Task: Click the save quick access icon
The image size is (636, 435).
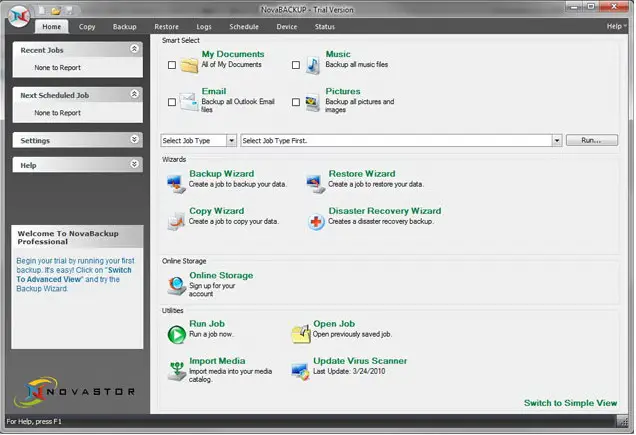Action: coord(69,10)
